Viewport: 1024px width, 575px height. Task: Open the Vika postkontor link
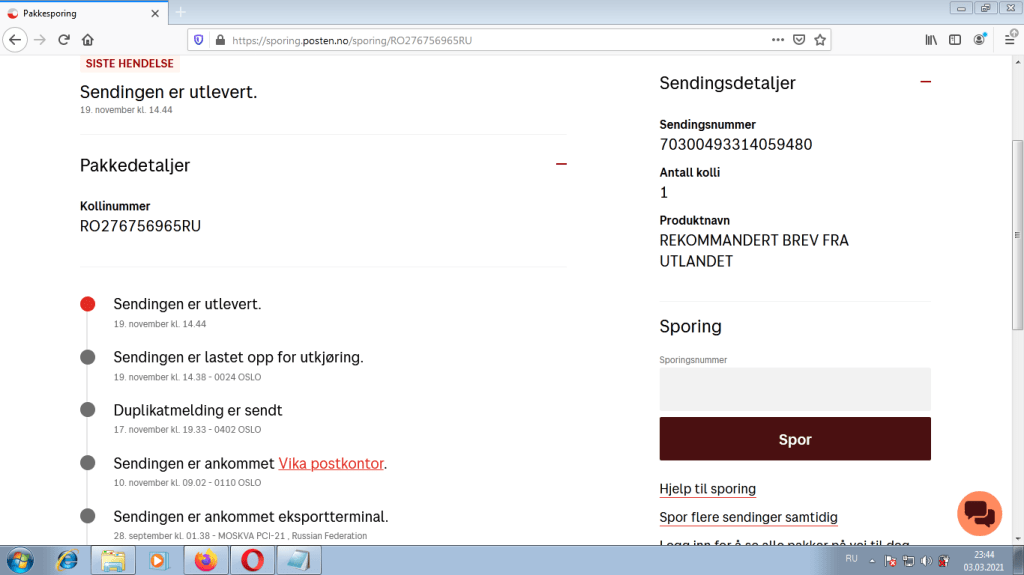point(331,464)
